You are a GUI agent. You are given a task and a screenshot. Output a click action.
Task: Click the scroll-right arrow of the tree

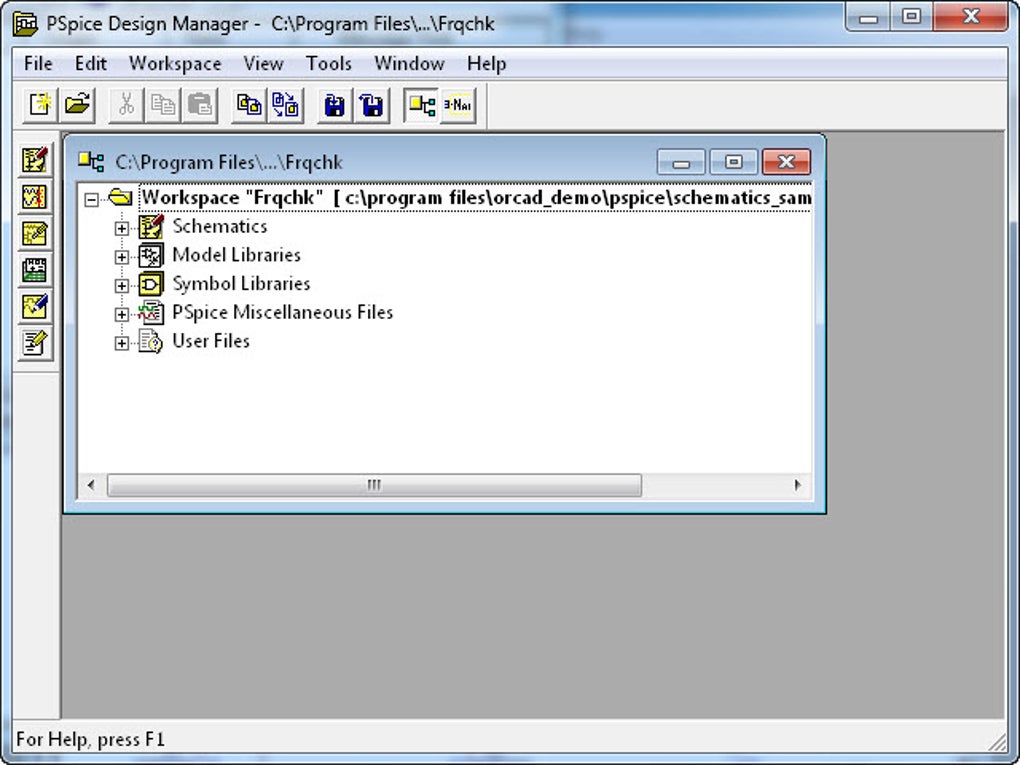tap(798, 485)
